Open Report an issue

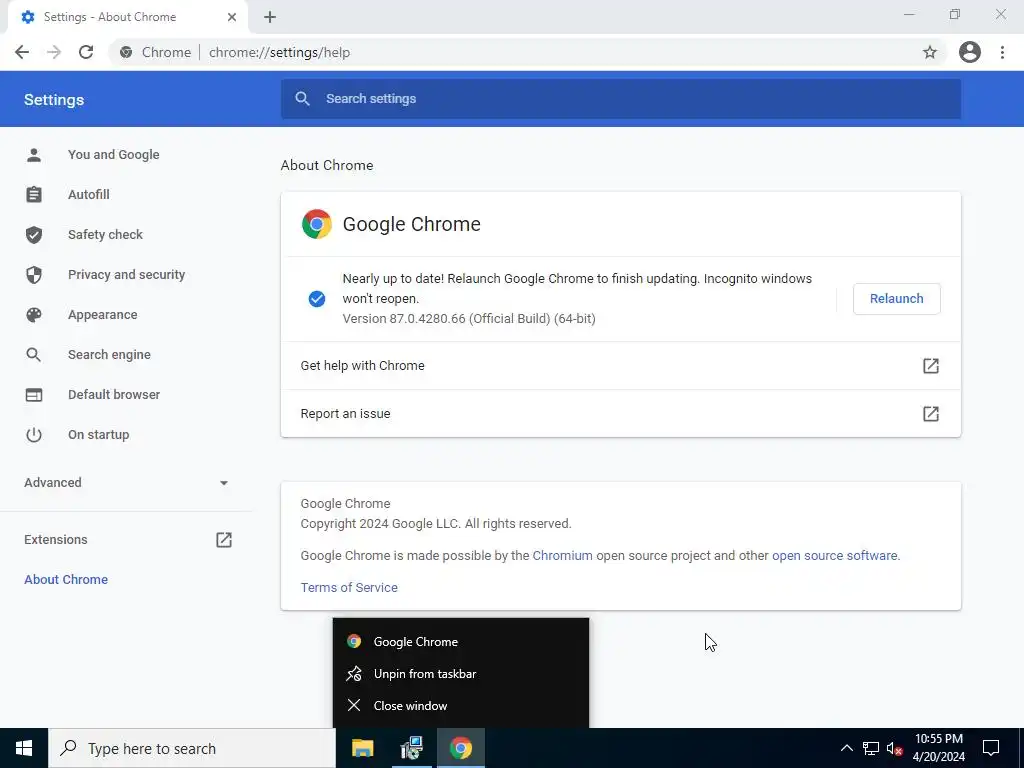point(620,413)
